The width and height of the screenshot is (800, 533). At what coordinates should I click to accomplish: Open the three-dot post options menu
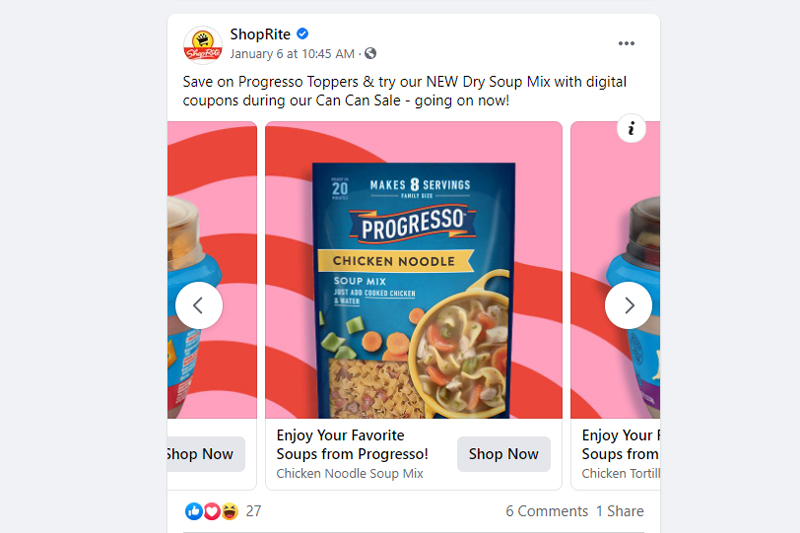[626, 43]
